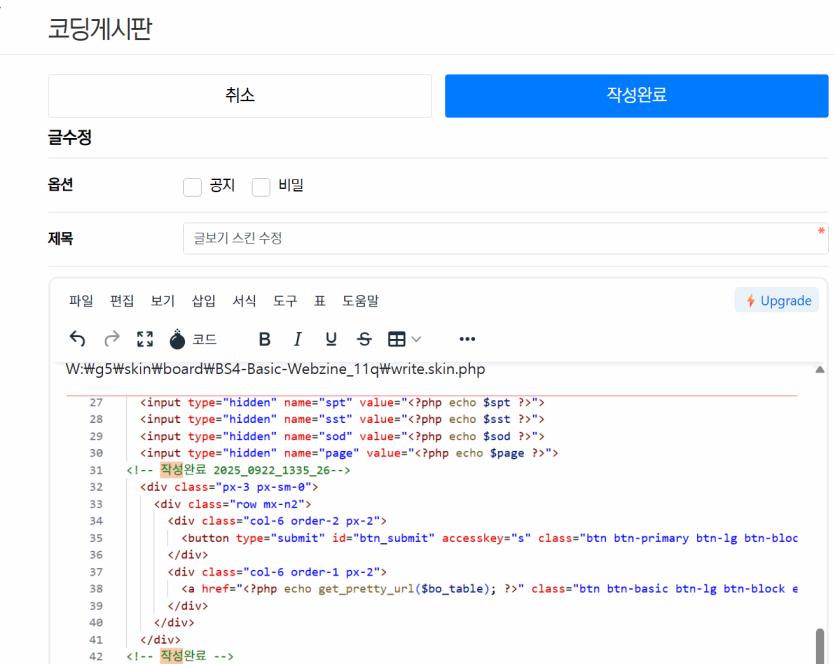Screen dimensions: 835x664
Task: Click line 34 div col-6 order-2
Action: click(x=277, y=521)
